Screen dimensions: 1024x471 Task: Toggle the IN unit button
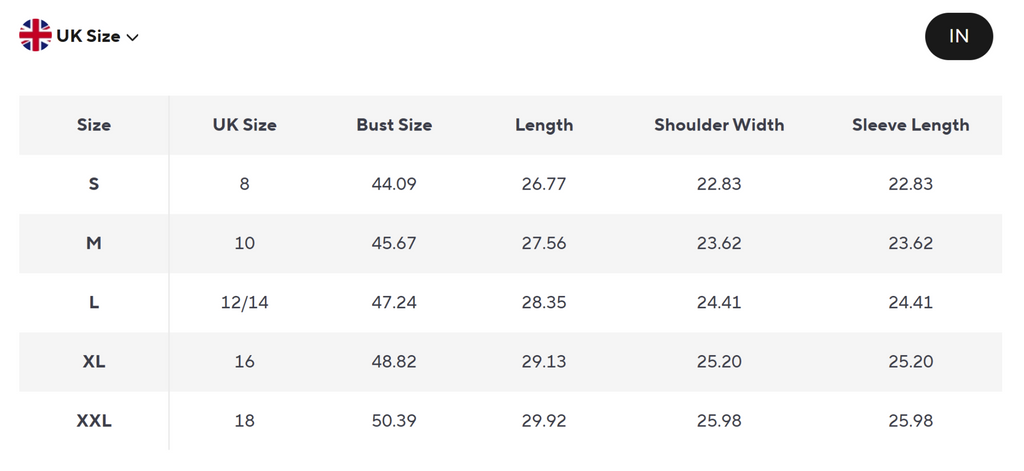tap(958, 36)
